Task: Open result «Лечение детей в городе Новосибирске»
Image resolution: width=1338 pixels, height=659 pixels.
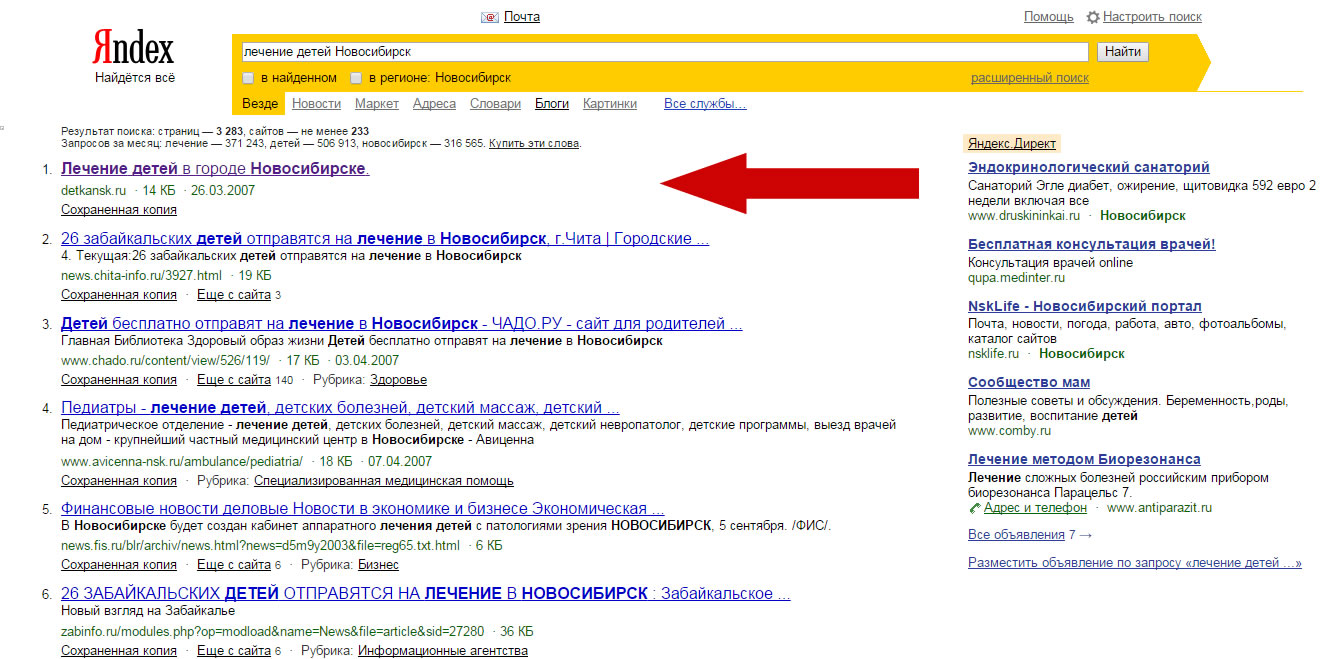Action: tap(215, 169)
